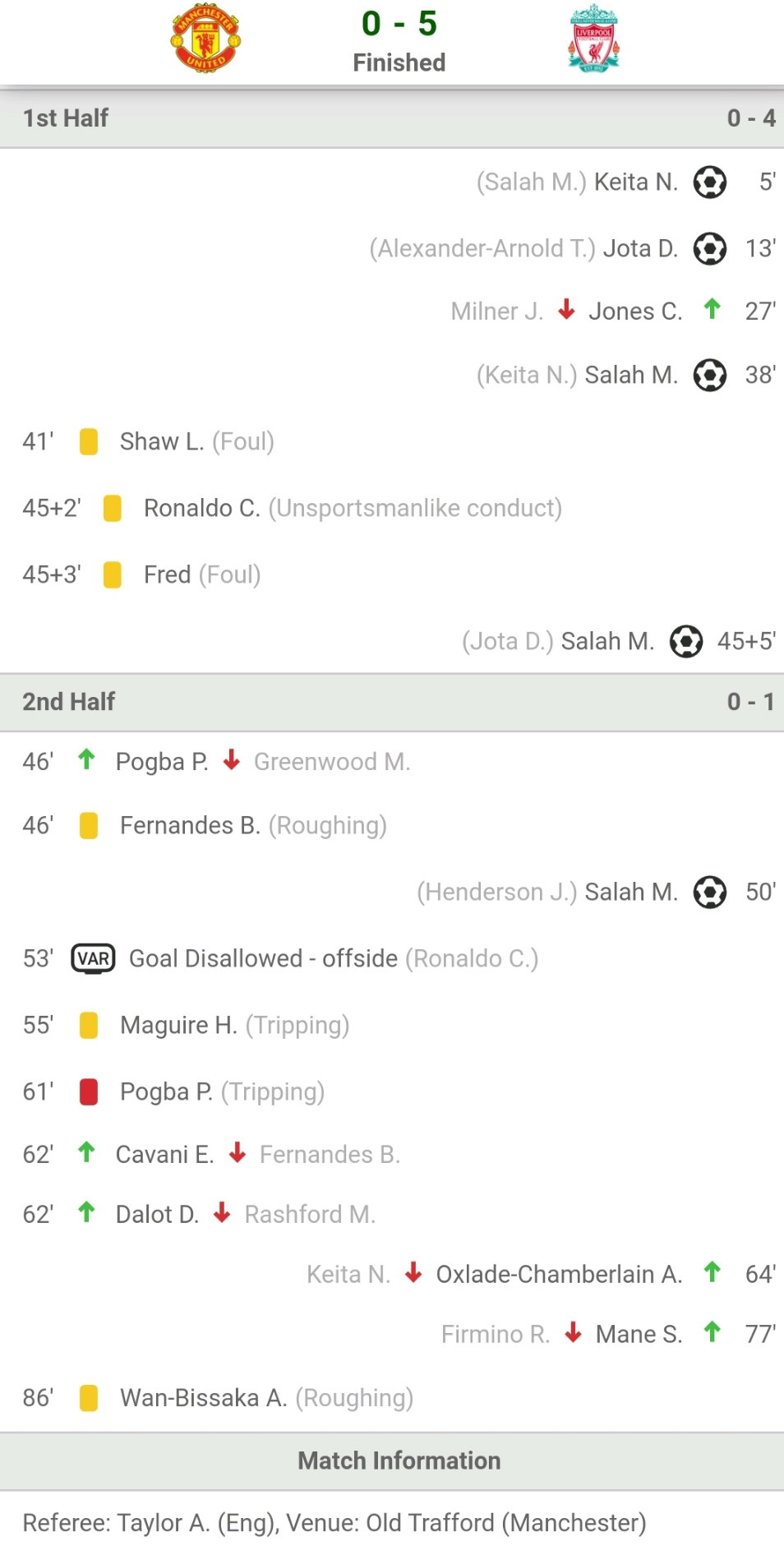This screenshot has width=784, height=1555.
Task: Select the 2nd Half section header
Action: click(x=392, y=702)
